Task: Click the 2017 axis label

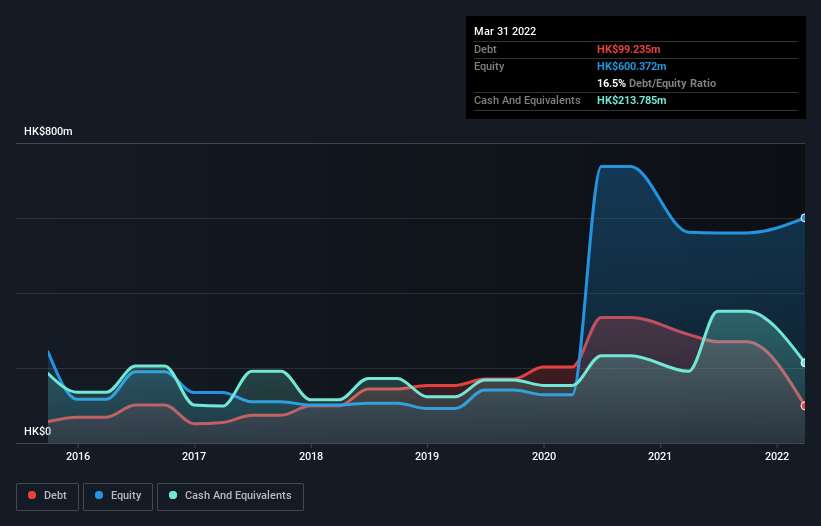Action: [194, 456]
